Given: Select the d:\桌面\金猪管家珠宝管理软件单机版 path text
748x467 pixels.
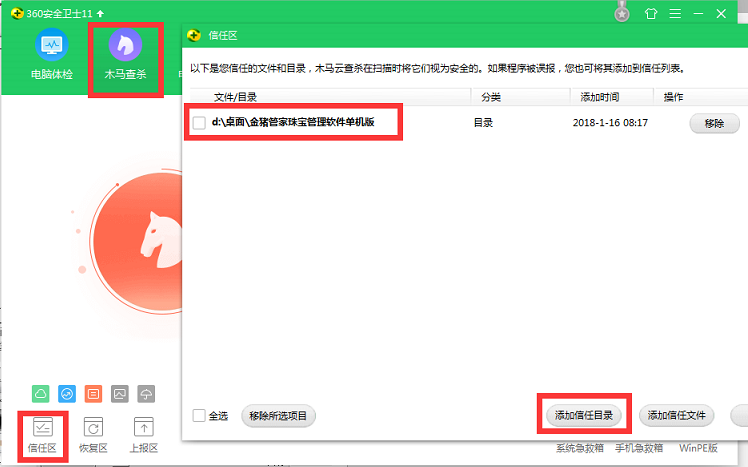Looking at the screenshot, I should [293, 122].
